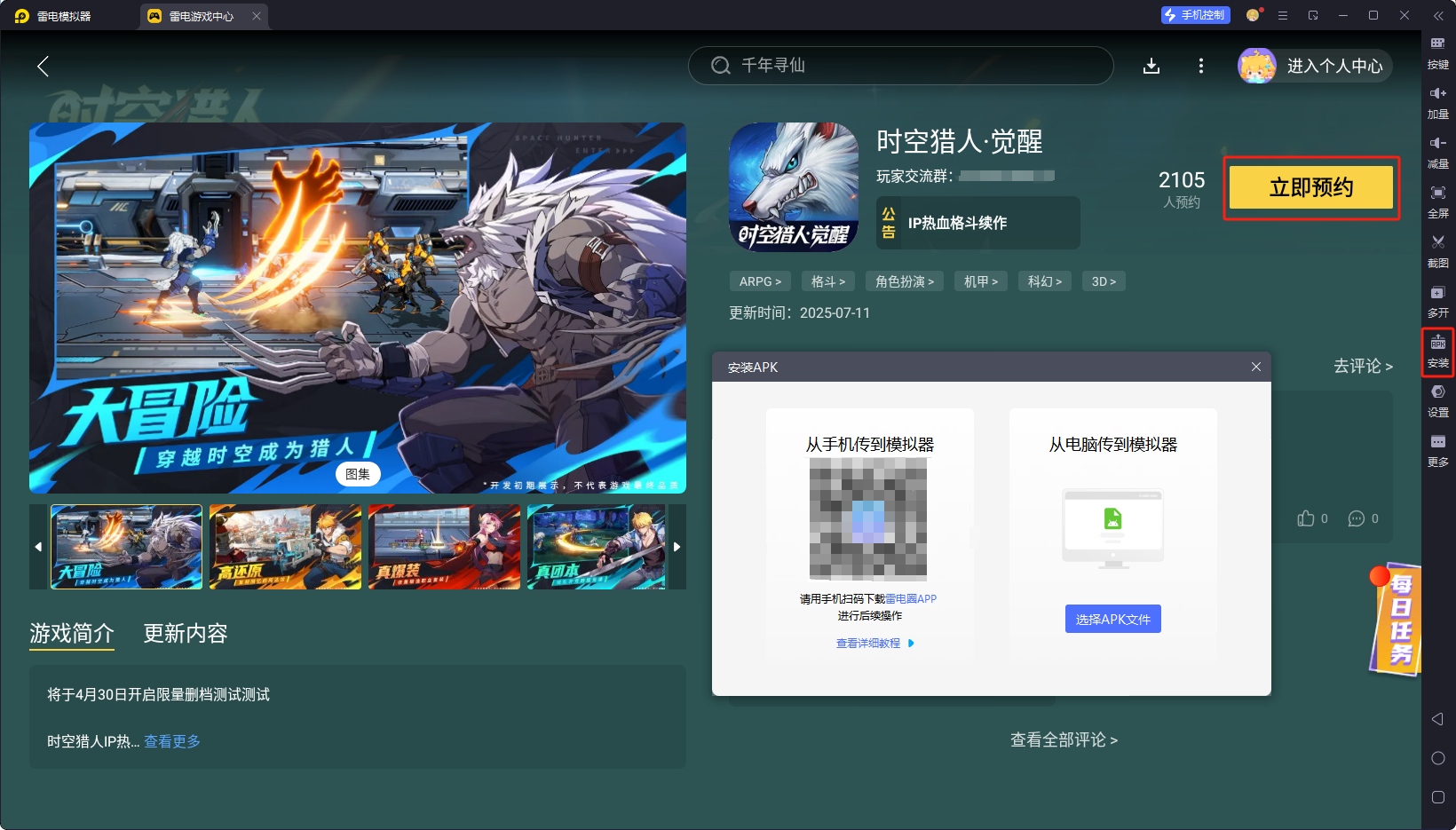Image resolution: width=1456 pixels, height=830 pixels.
Task: Open the three-dot more options menu
Action: pyautogui.click(x=1201, y=66)
